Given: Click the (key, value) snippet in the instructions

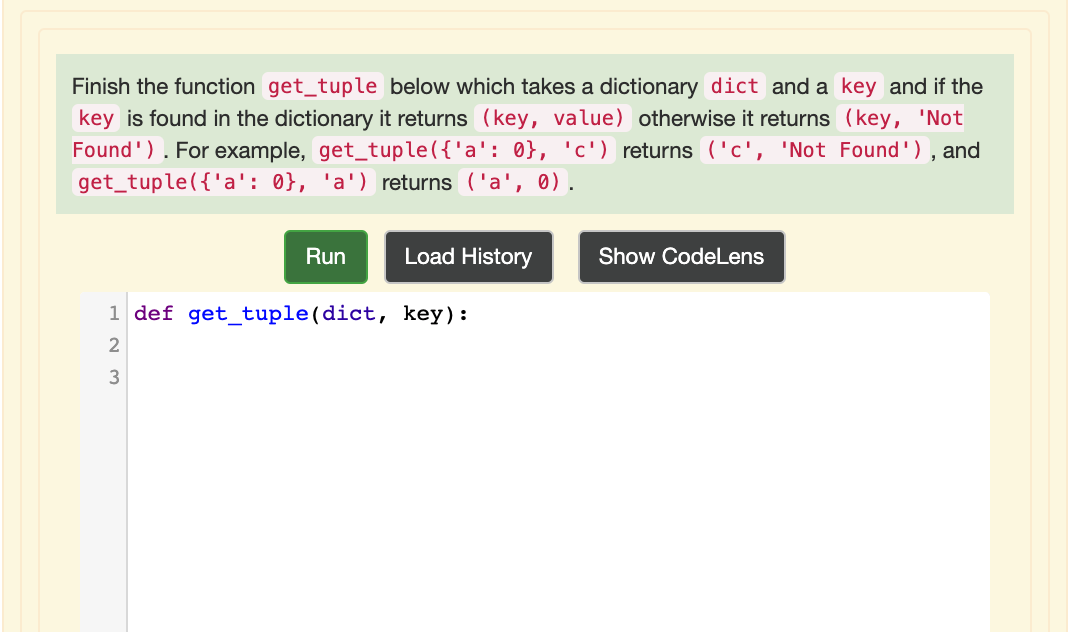Looking at the screenshot, I should point(552,118).
